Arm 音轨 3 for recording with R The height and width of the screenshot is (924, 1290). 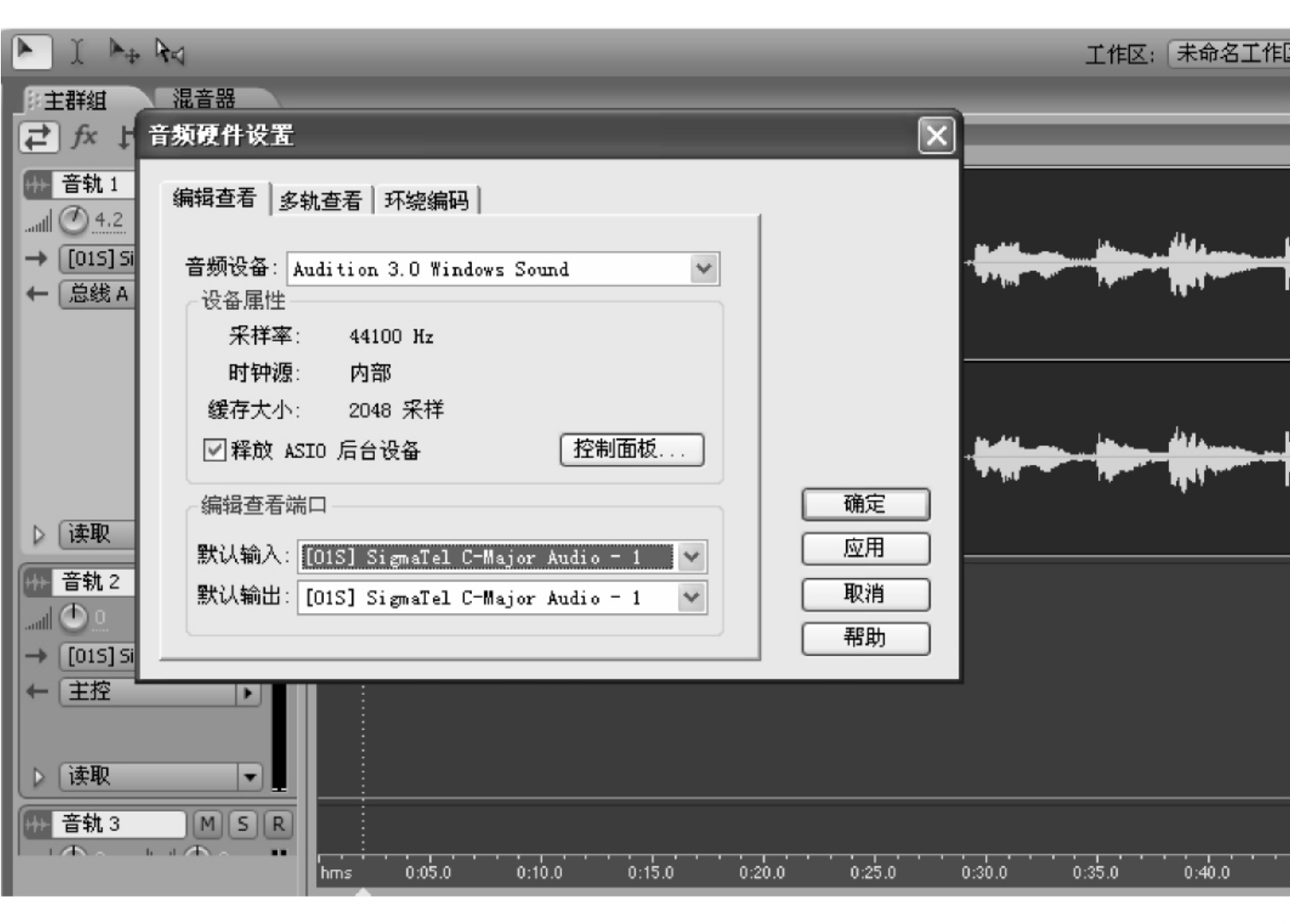pyautogui.click(x=278, y=824)
